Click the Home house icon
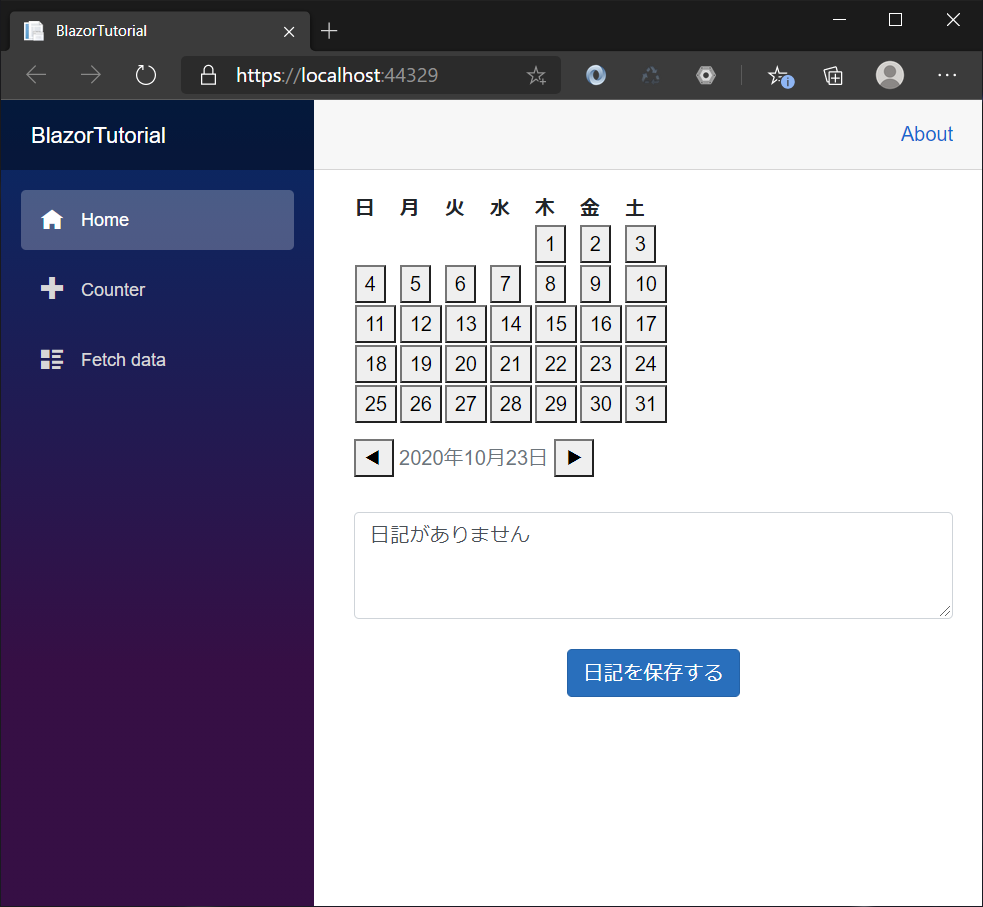 52,219
